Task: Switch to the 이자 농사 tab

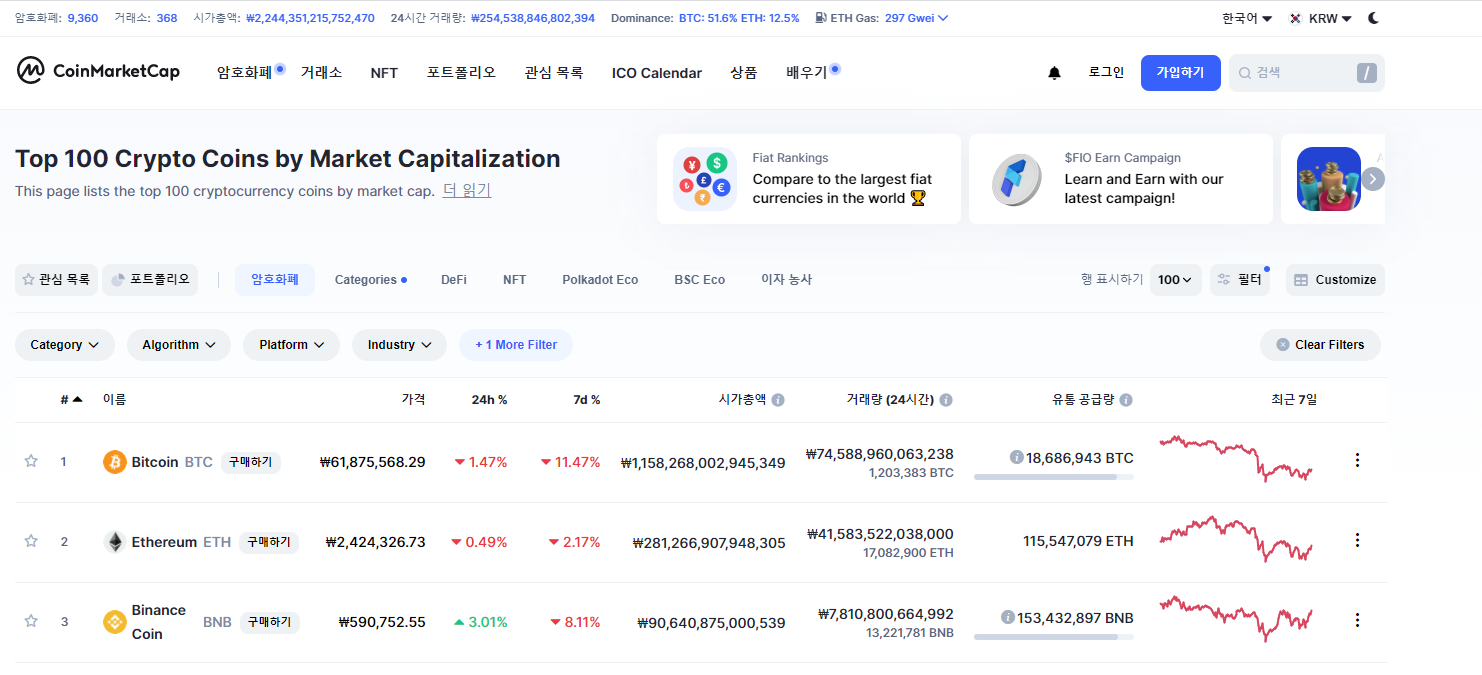Action: pyautogui.click(x=787, y=280)
